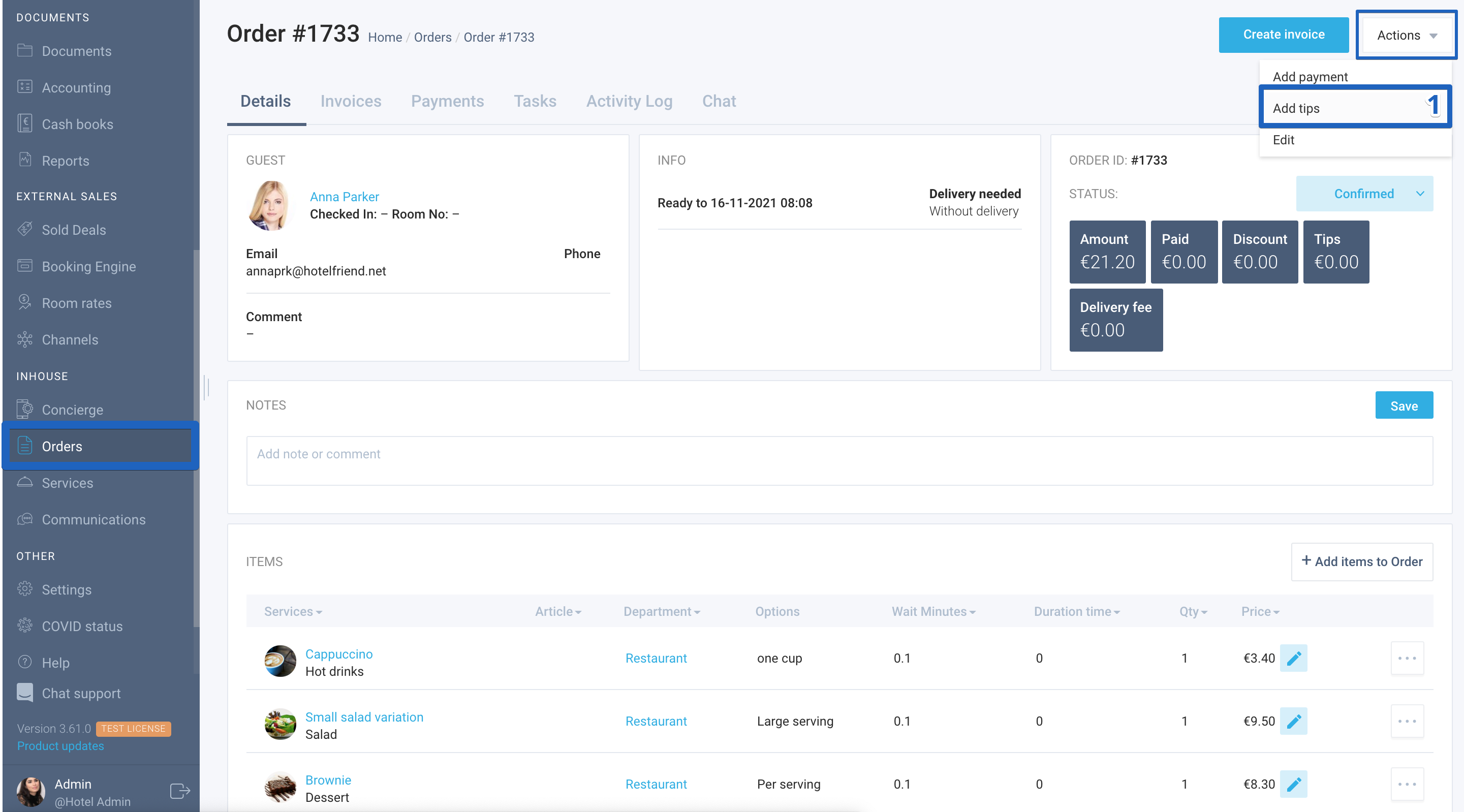Image resolution: width=1464 pixels, height=812 pixels.
Task: Switch to the Payments tab
Action: (447, 101)
